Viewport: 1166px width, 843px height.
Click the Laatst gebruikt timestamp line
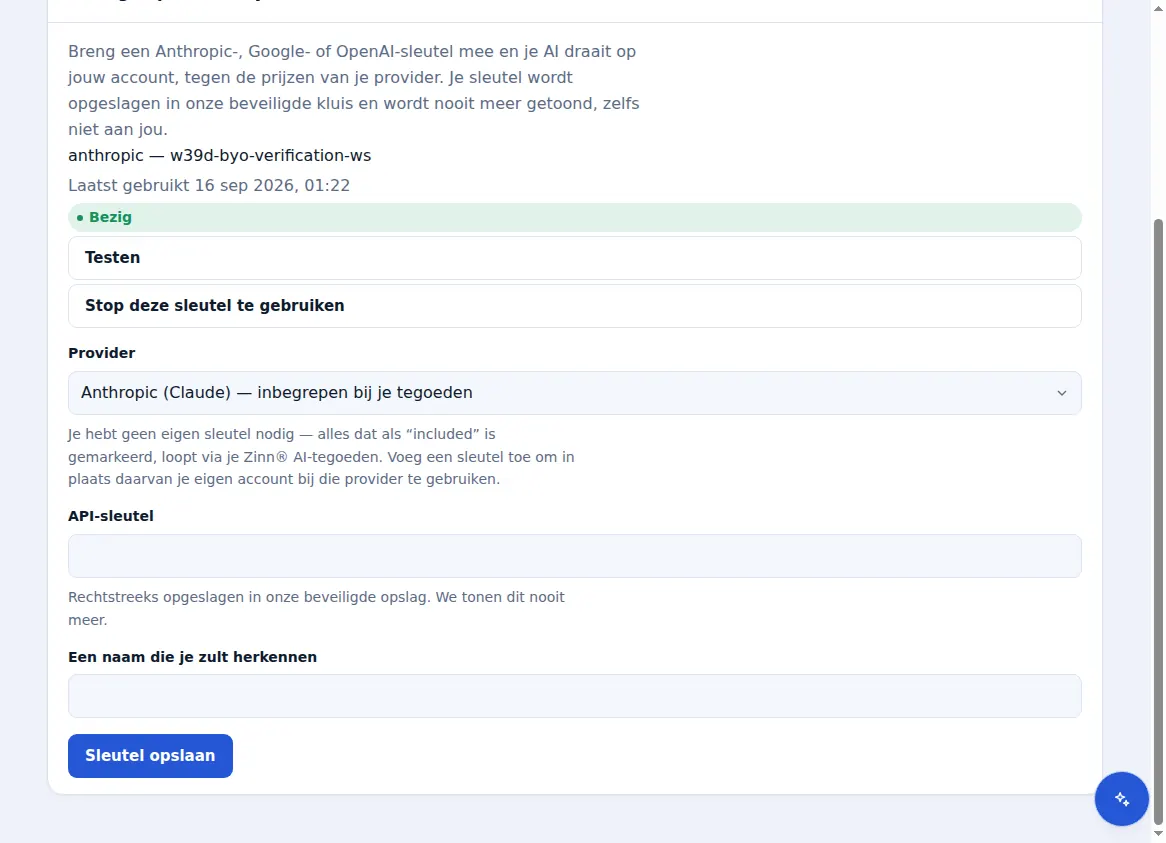click(x=209, y=186)
